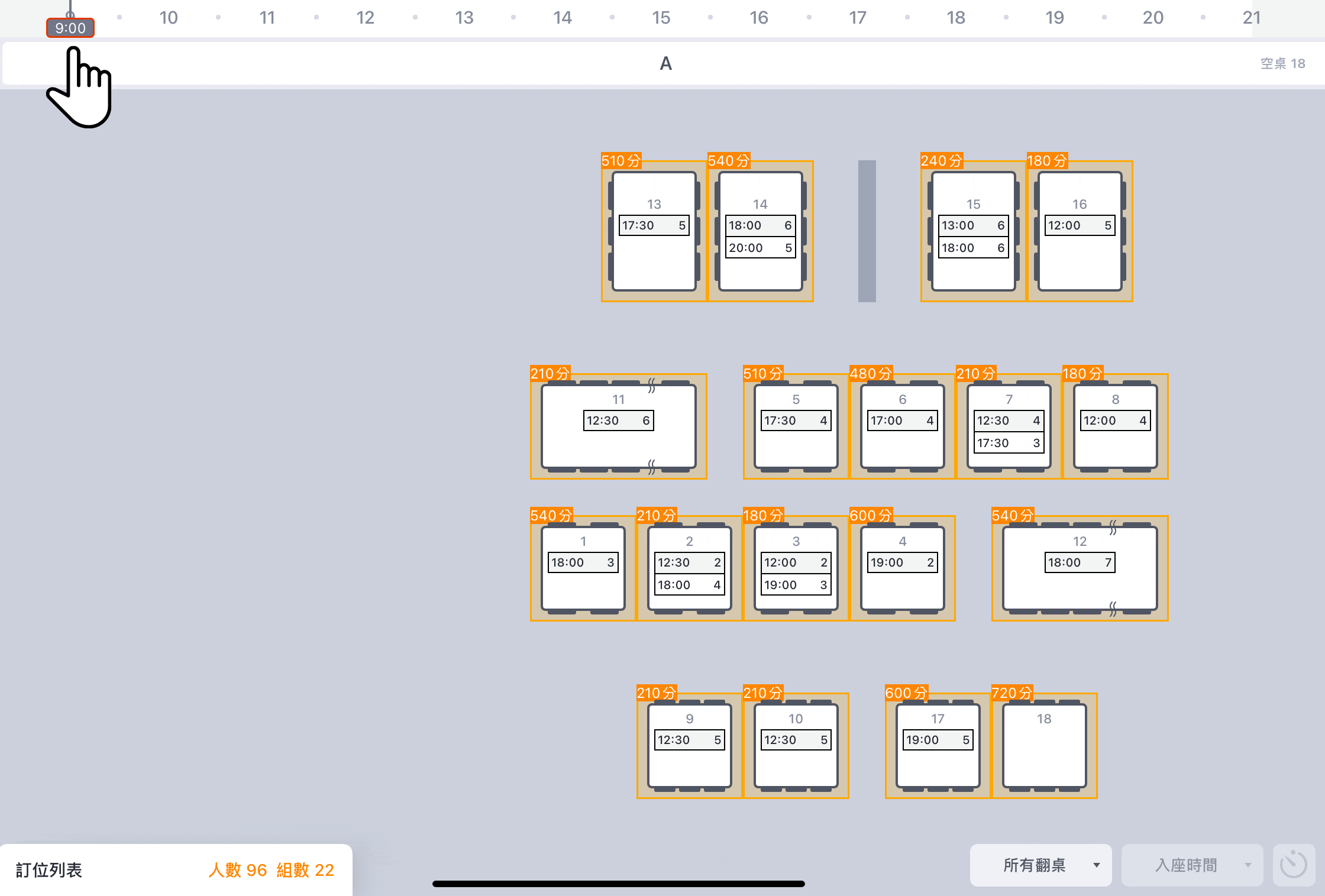Jump to hour 20 on the timeline
The image size is (1325, 896).
pos(1153,18)
